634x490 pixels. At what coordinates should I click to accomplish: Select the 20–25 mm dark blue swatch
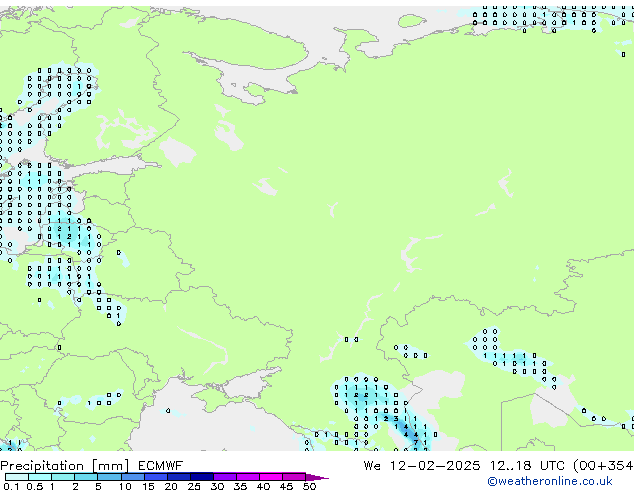179,477
